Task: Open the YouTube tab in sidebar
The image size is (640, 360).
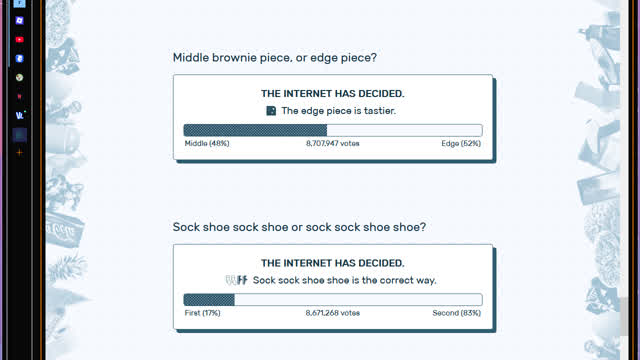Action: coord(19,40)
